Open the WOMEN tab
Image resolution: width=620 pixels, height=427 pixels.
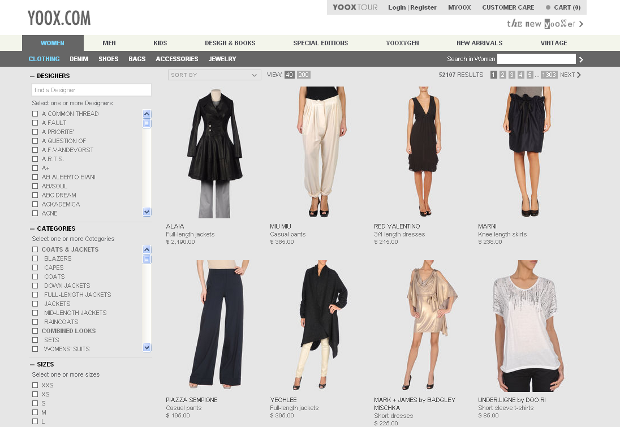tap(53, 43)
